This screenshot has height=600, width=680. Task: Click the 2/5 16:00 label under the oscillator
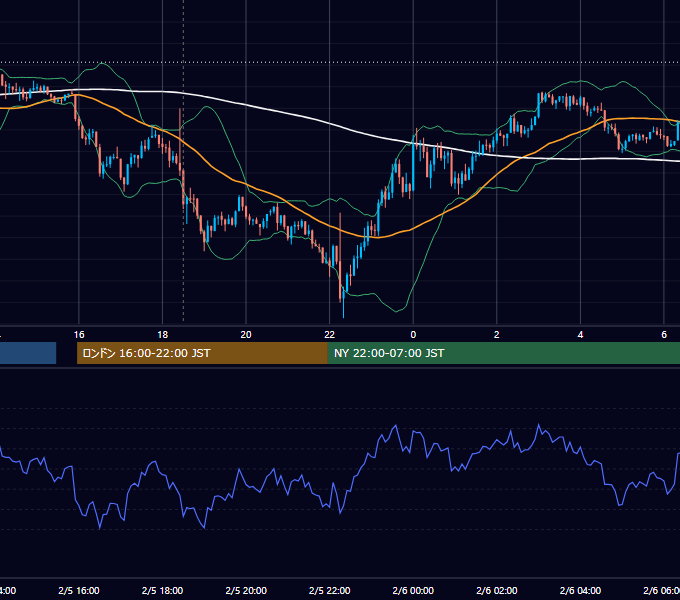(x=79, y=590)
